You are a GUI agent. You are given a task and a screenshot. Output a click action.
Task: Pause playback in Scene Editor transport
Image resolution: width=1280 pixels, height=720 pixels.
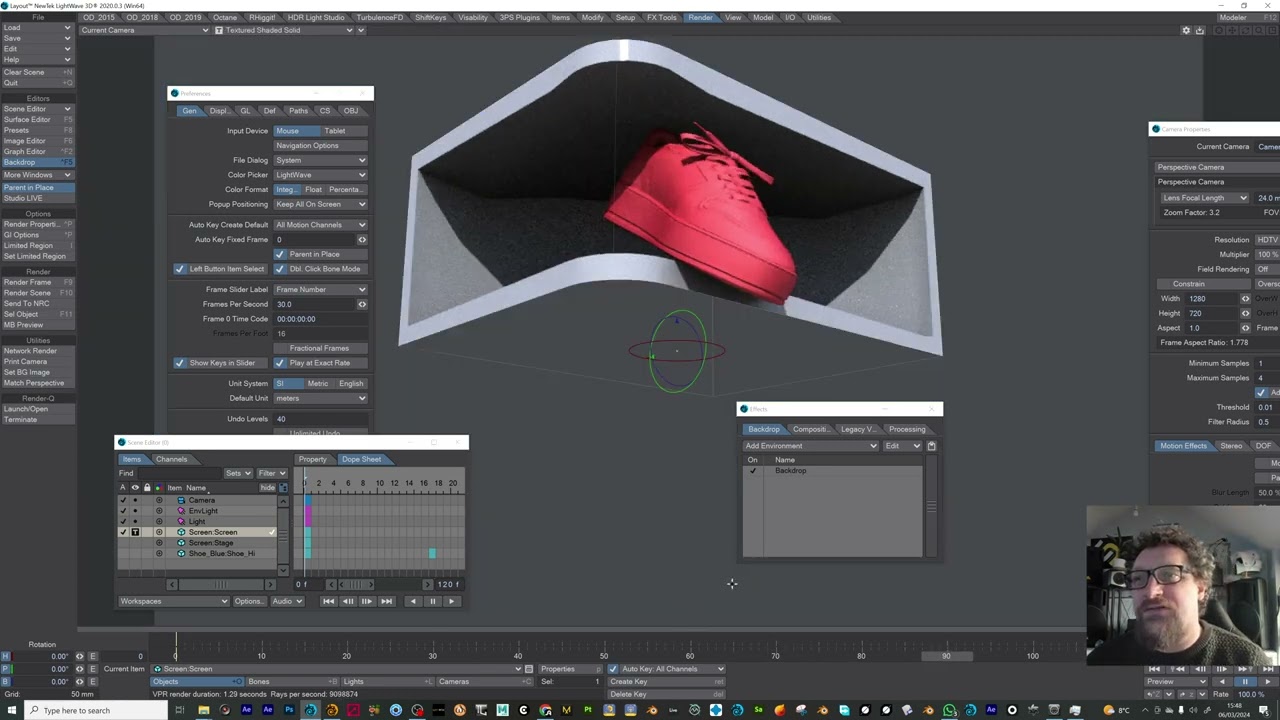(432, 601)
